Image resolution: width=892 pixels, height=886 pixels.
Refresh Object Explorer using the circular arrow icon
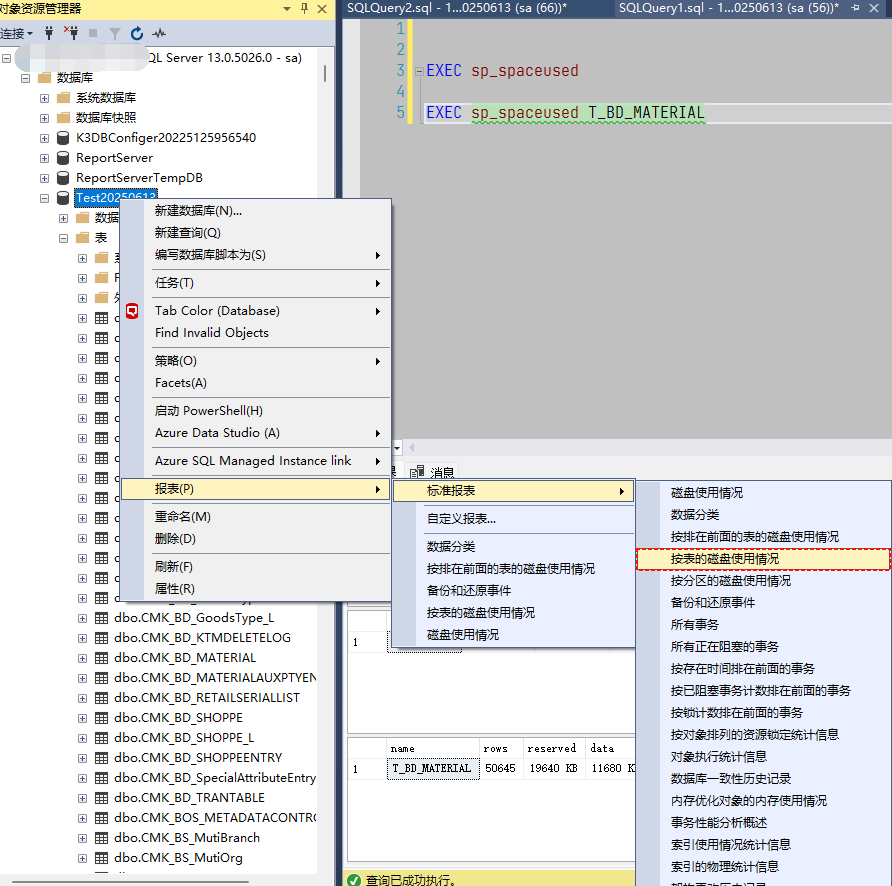coord(137,33)
